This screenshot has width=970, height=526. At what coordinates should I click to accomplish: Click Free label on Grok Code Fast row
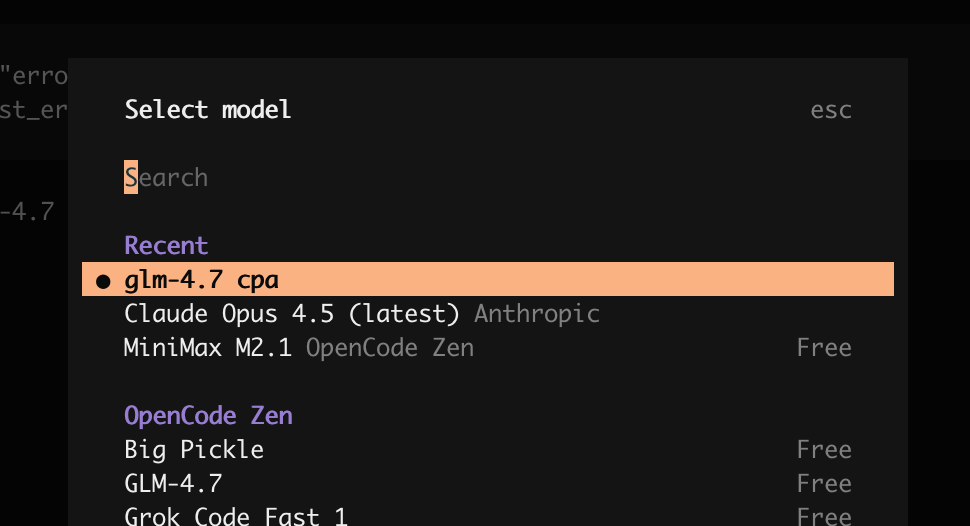[x=824, y=516]
